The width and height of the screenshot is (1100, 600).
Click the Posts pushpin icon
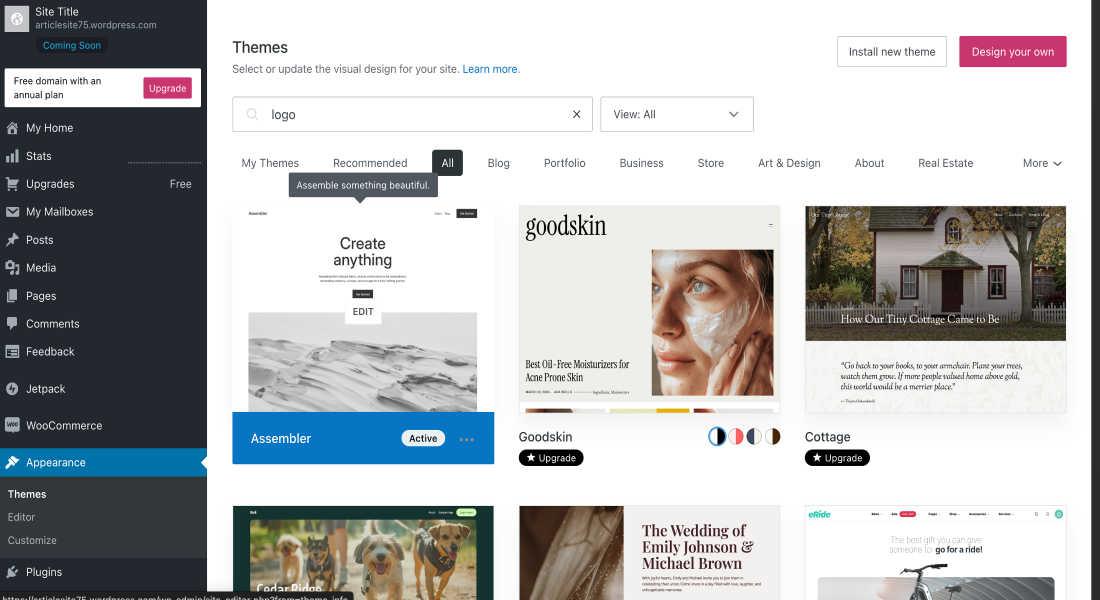point(12,240)
